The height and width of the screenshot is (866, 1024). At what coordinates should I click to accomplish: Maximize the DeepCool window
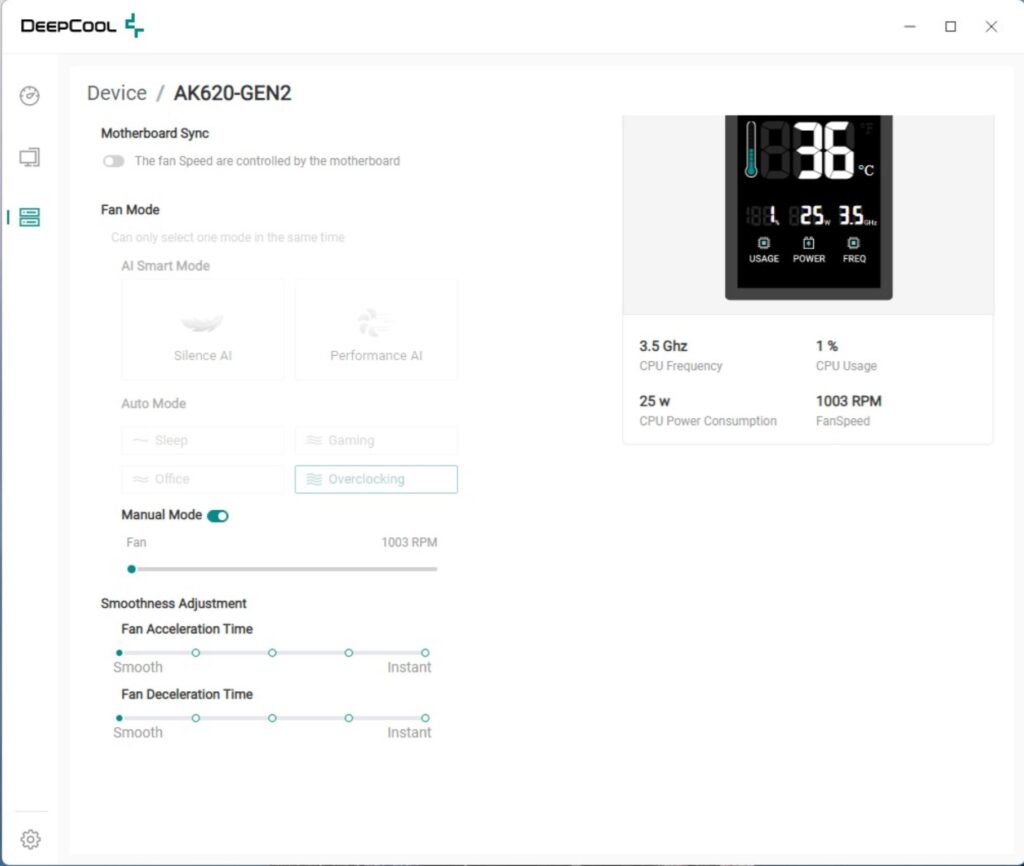coord(951,26)
